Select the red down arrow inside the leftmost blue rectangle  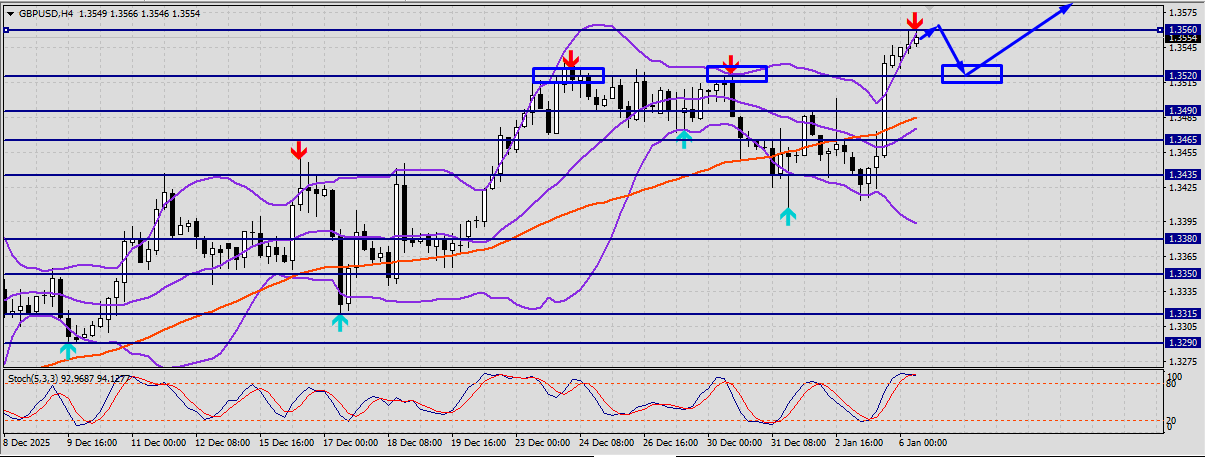tap(571, 59)
